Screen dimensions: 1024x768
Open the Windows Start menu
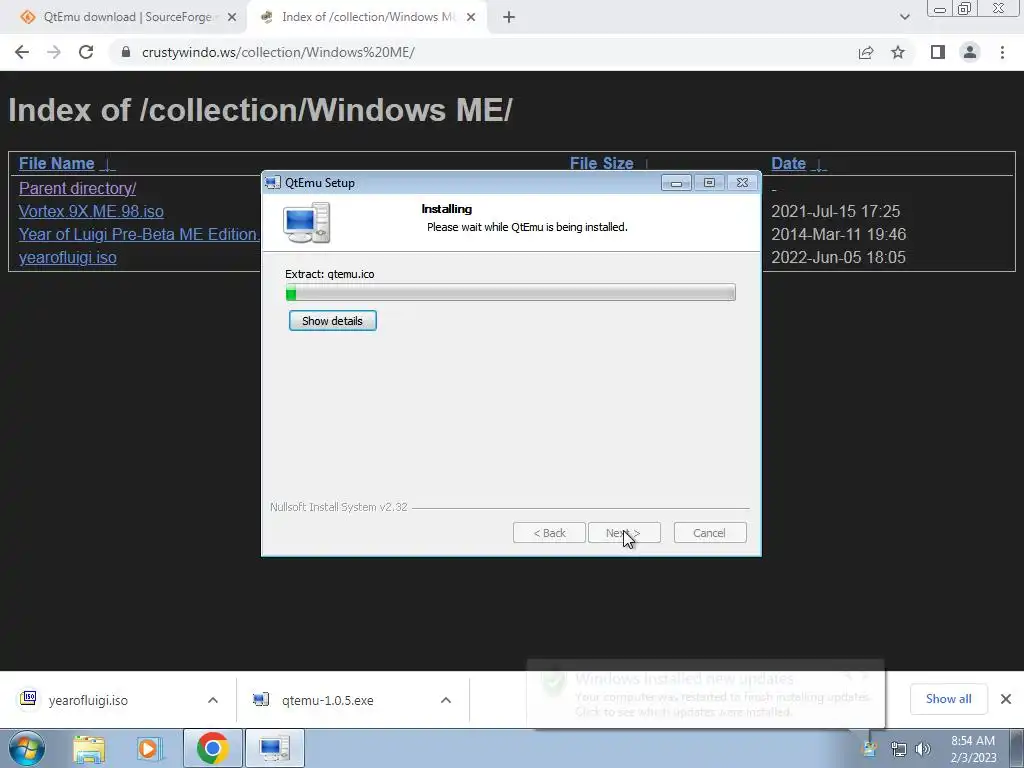[x=27, y=748]
